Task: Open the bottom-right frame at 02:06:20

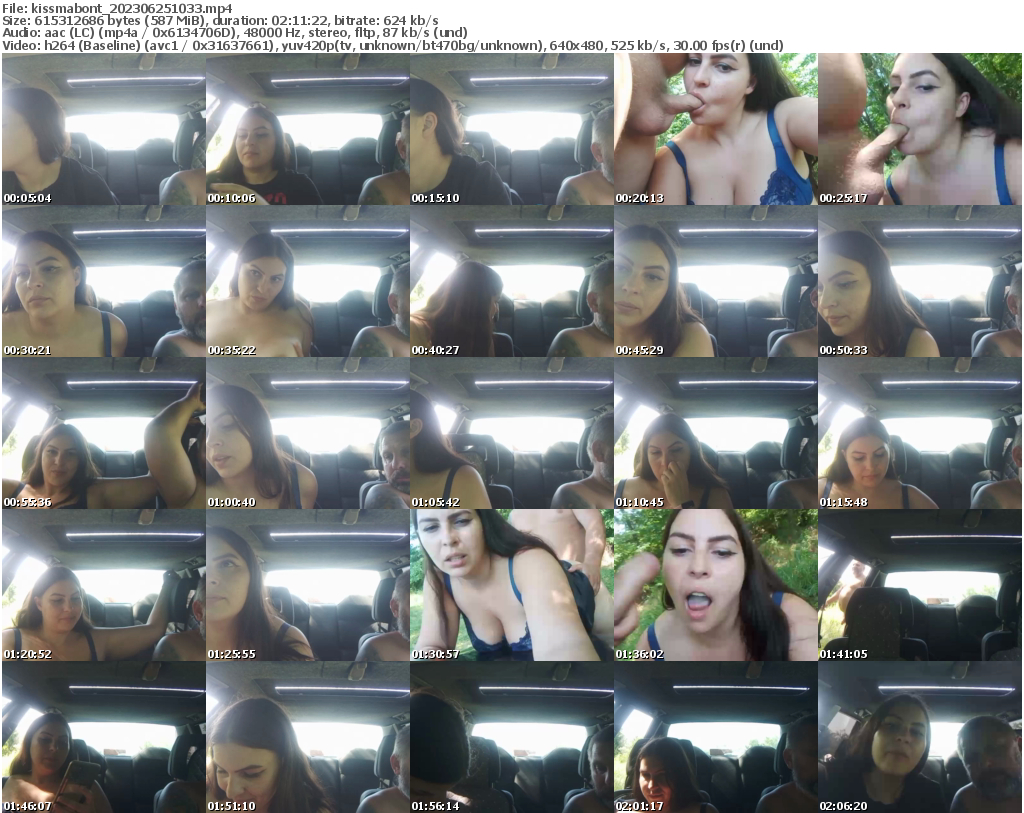Action: pyautogui.click(x=922, y=740)
